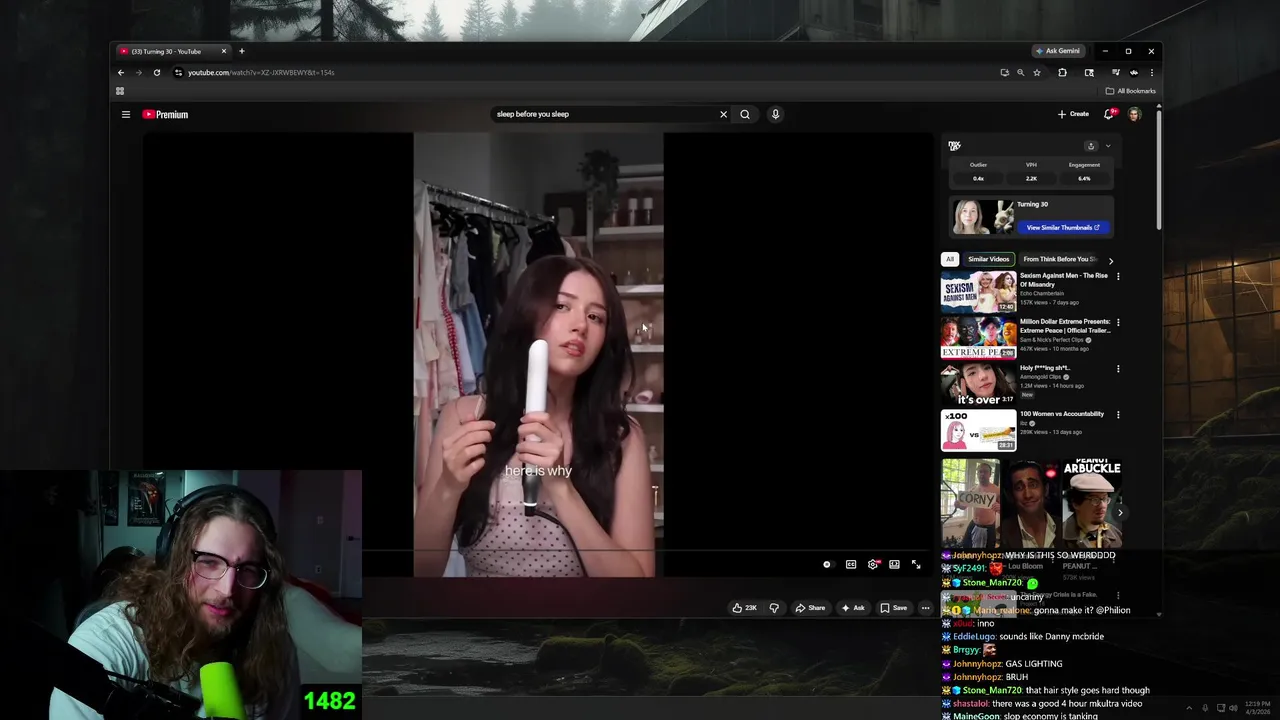The width and height of the screenshot is (1280, 720).
Task: Click the magnifier search button
Action: pyautogui.click(x=745, y=114)
